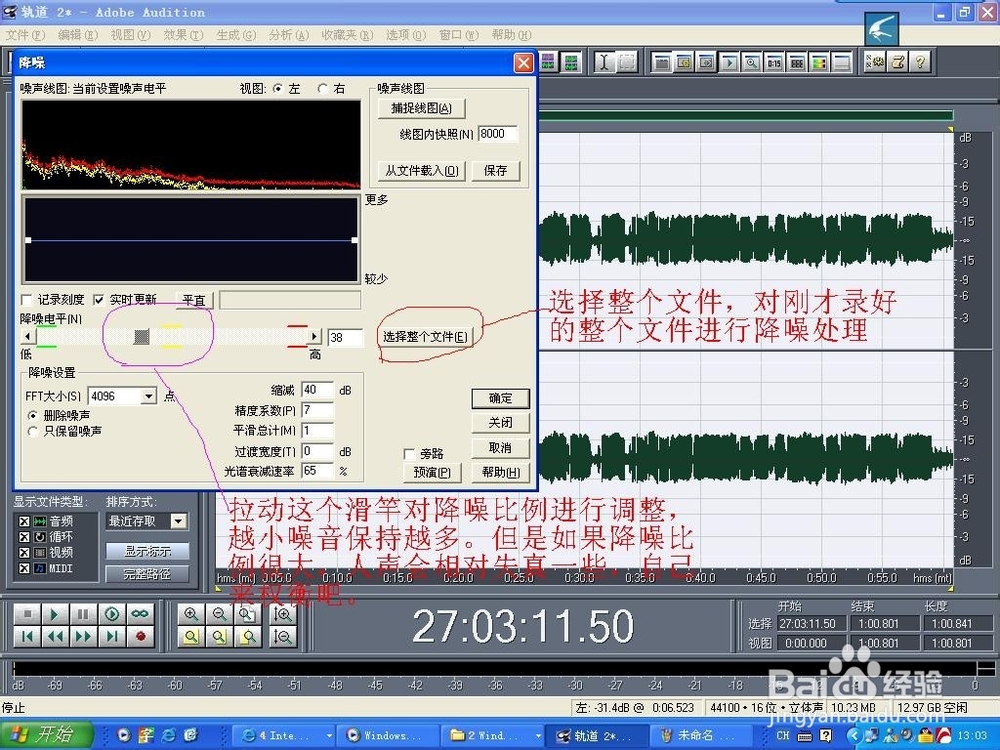Open the 排序方式 最近存取 dropdown
Image resolution: width=1000 pixels, height=750 pixels.
(x=179, y=522)
